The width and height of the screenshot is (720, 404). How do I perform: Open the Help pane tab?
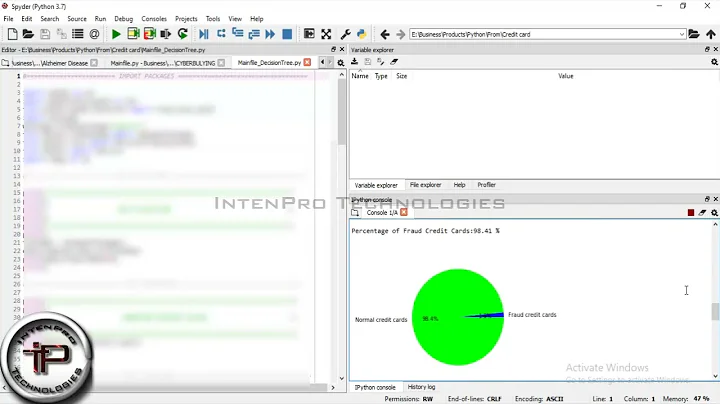[459, 185]
